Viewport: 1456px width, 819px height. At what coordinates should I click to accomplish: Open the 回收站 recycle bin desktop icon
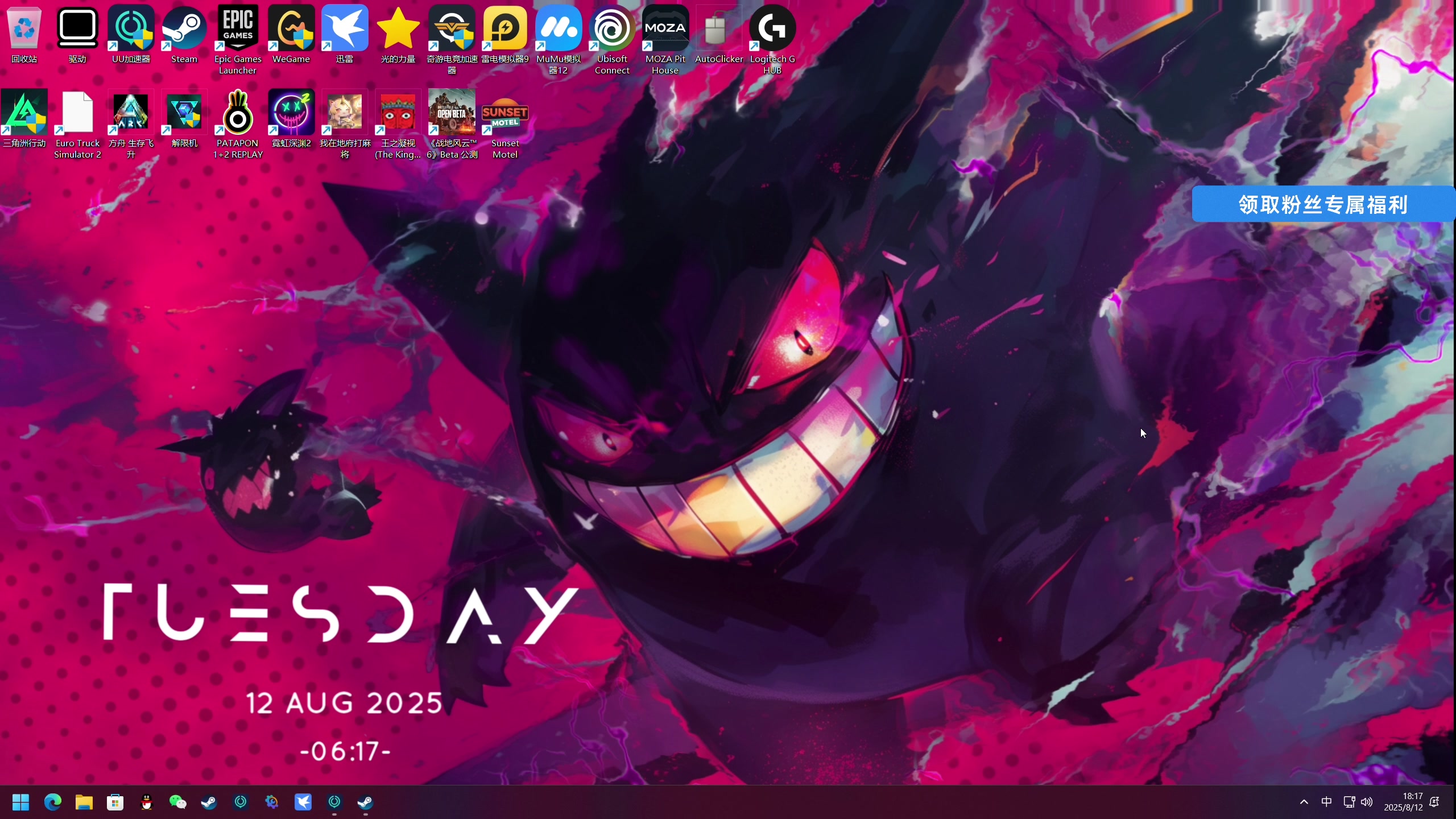[24, 35]
